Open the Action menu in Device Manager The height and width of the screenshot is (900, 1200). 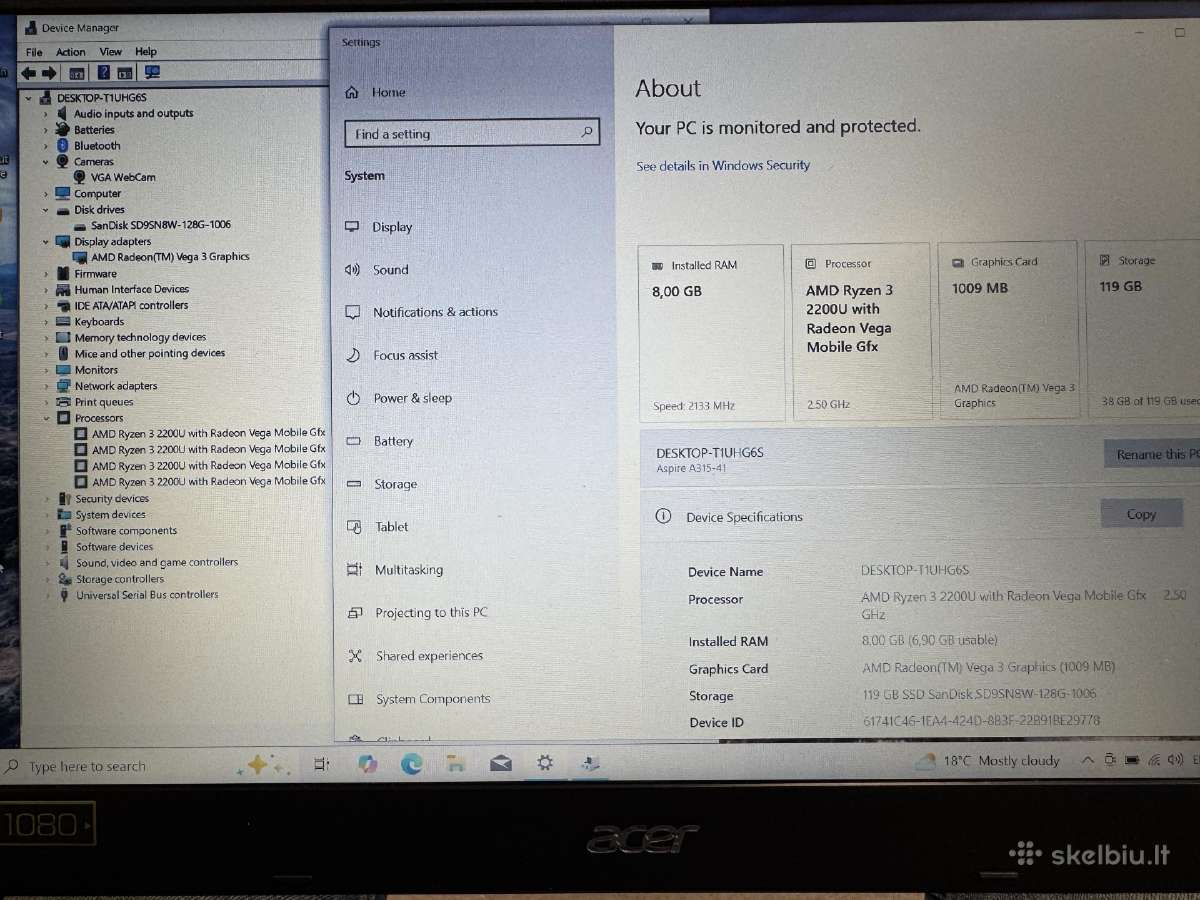coord(71,52)
